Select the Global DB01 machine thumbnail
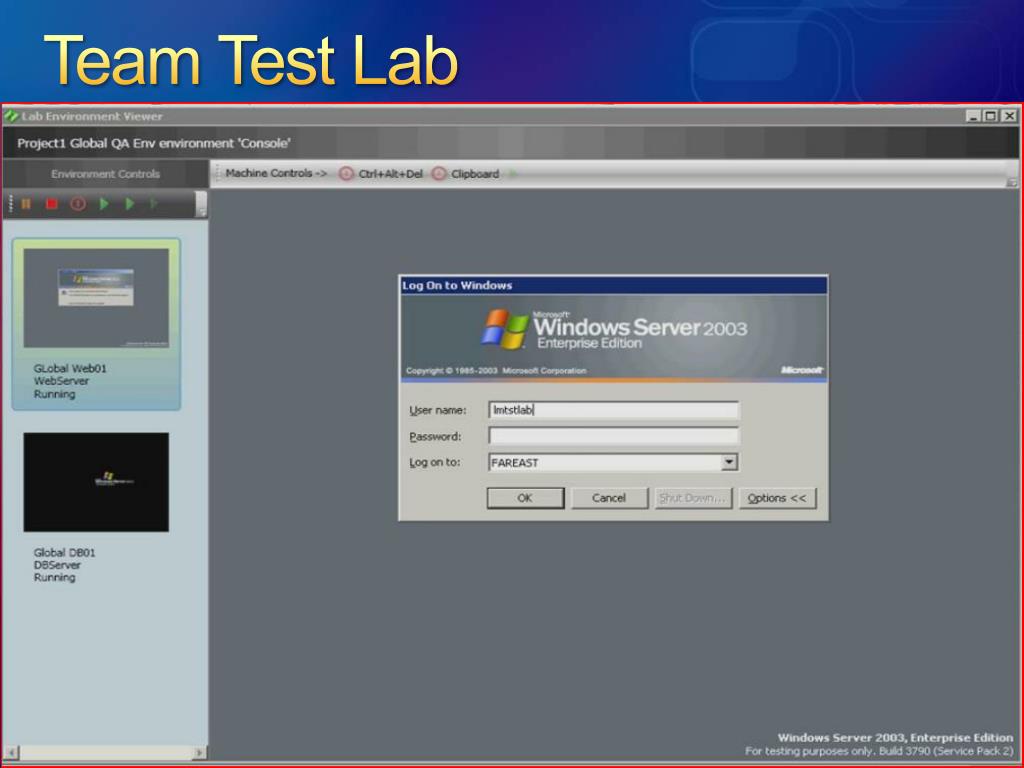Screen dimensions: 1024x768 coord(96,482)
